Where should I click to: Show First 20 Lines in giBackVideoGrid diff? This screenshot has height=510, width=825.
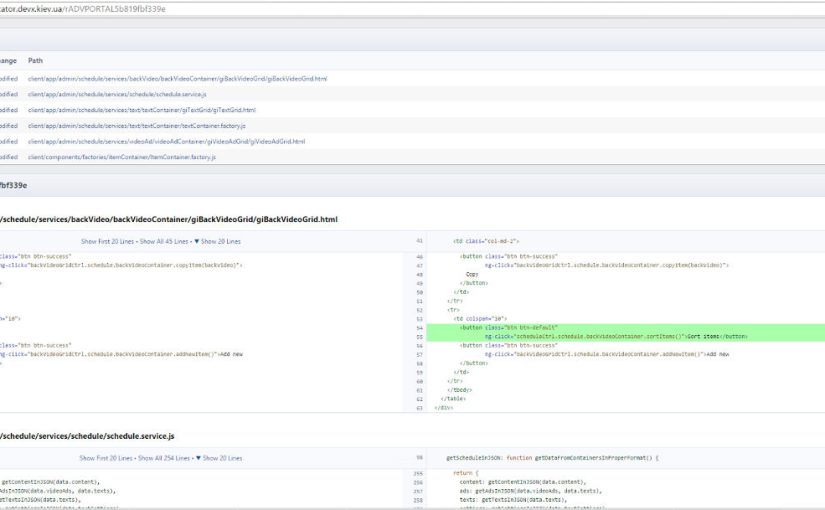[108, 241]
